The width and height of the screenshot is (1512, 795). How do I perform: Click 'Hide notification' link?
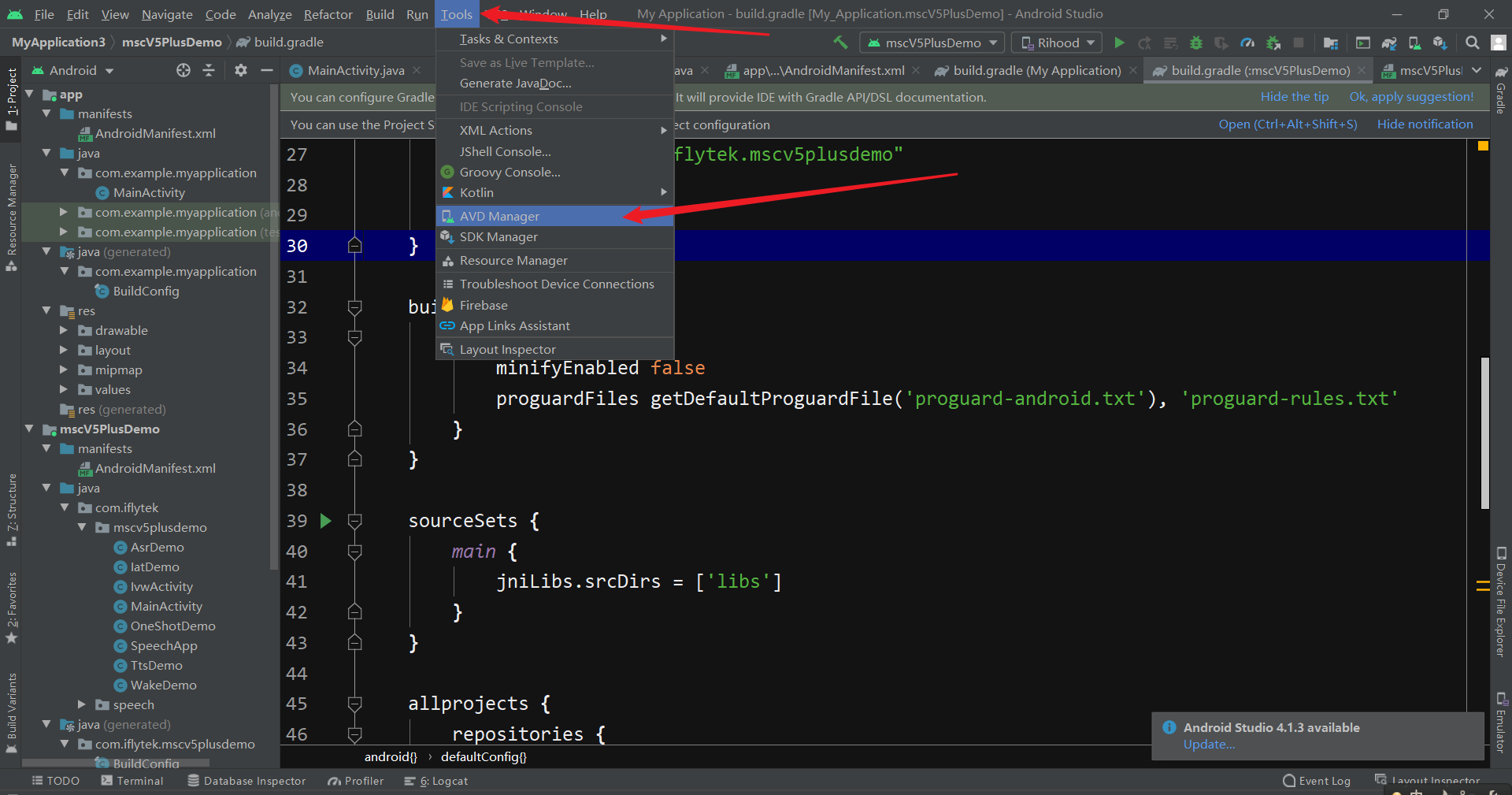pos(1425,124)
